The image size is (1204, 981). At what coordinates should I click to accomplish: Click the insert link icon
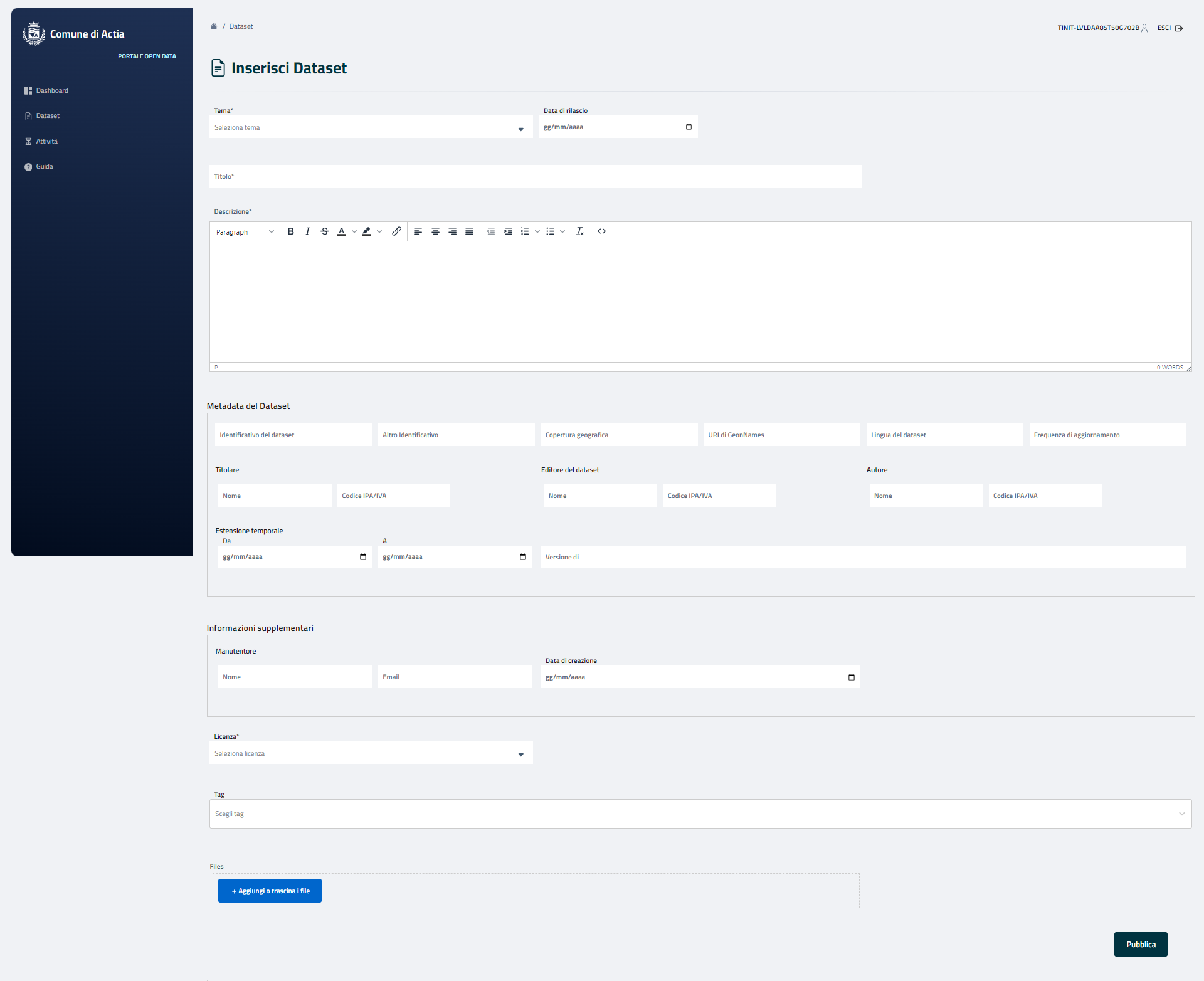[396, 231]
